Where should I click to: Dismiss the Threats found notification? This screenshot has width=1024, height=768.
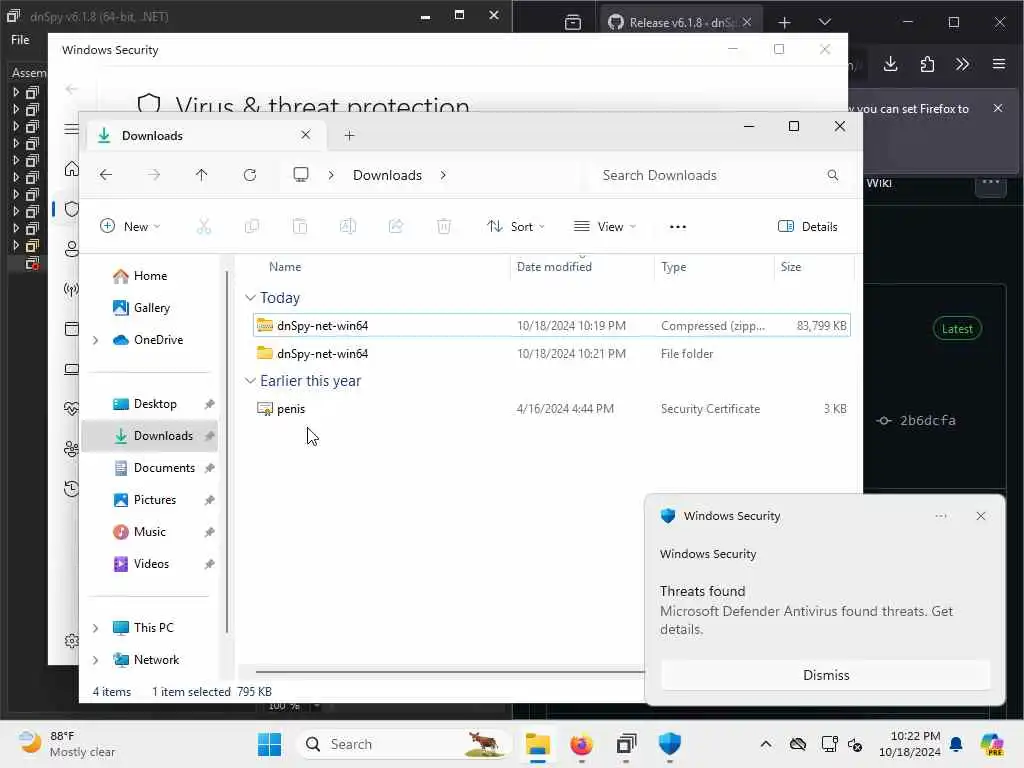coord(825,675)
